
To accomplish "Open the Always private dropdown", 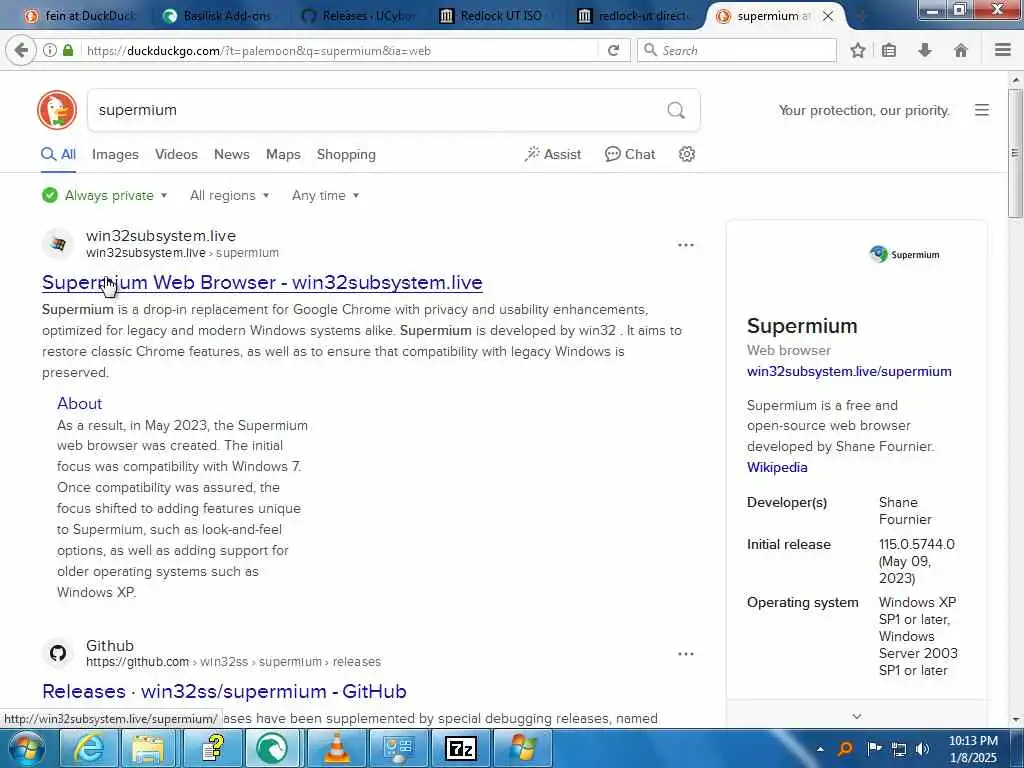I will (104, 195).
